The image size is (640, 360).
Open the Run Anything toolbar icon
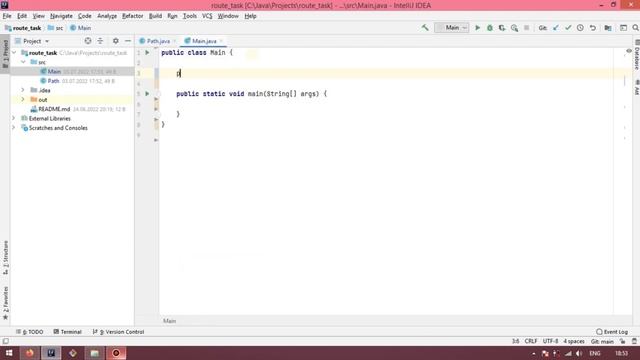(x=623, y=28)
